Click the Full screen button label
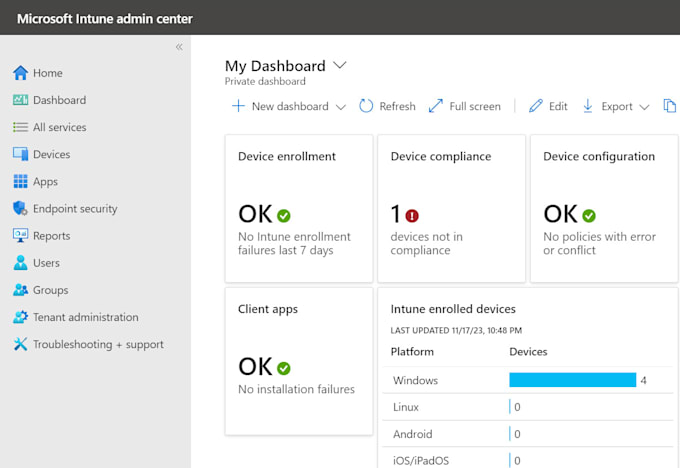This screenshot has height=468, width=680. (475, 106)
